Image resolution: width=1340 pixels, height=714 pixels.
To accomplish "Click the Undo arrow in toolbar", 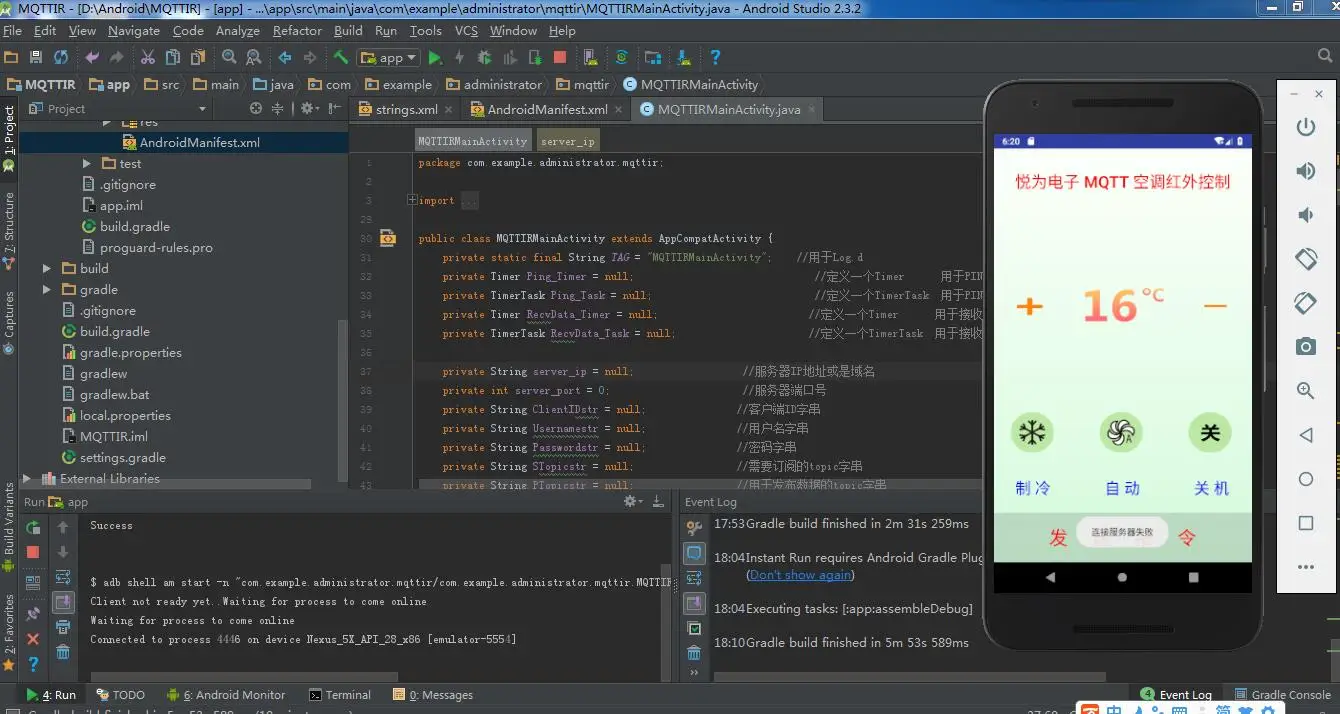I will pyautogui.click(x=92, y=58).
